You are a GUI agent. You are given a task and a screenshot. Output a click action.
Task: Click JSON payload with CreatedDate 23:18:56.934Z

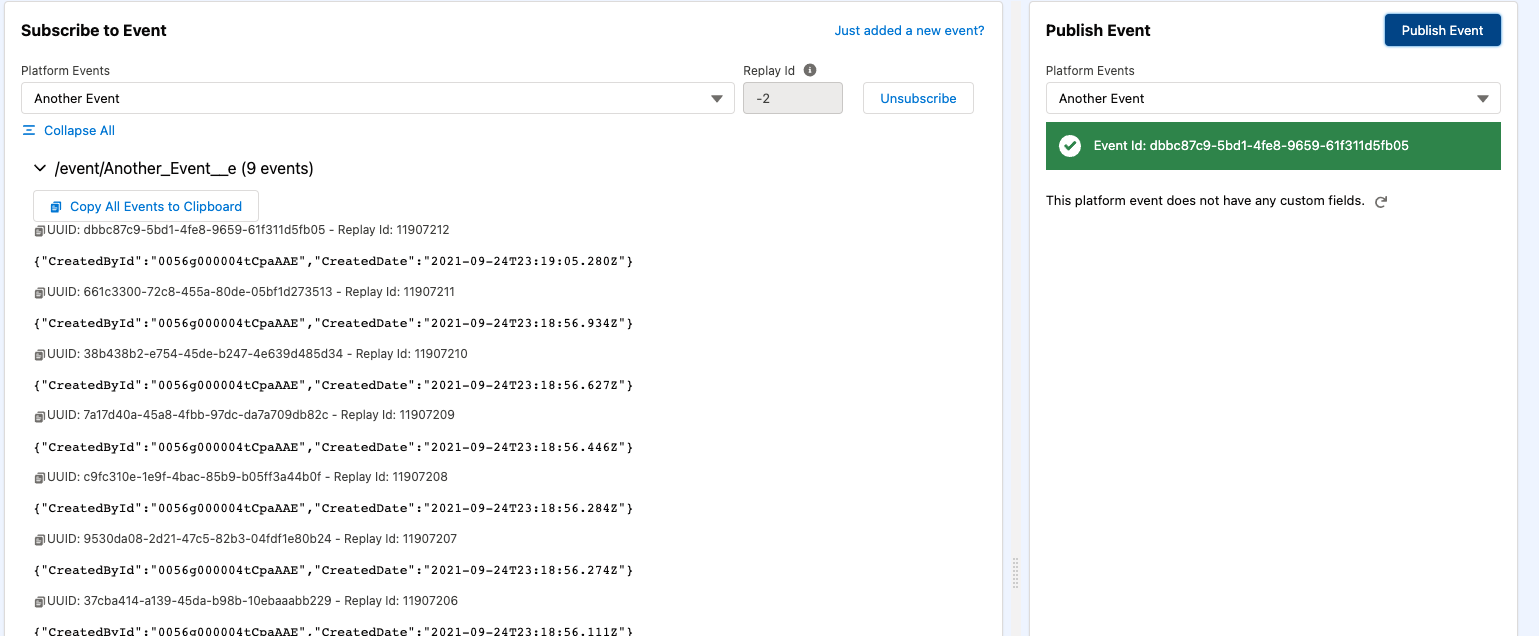[x=334, y=323]
